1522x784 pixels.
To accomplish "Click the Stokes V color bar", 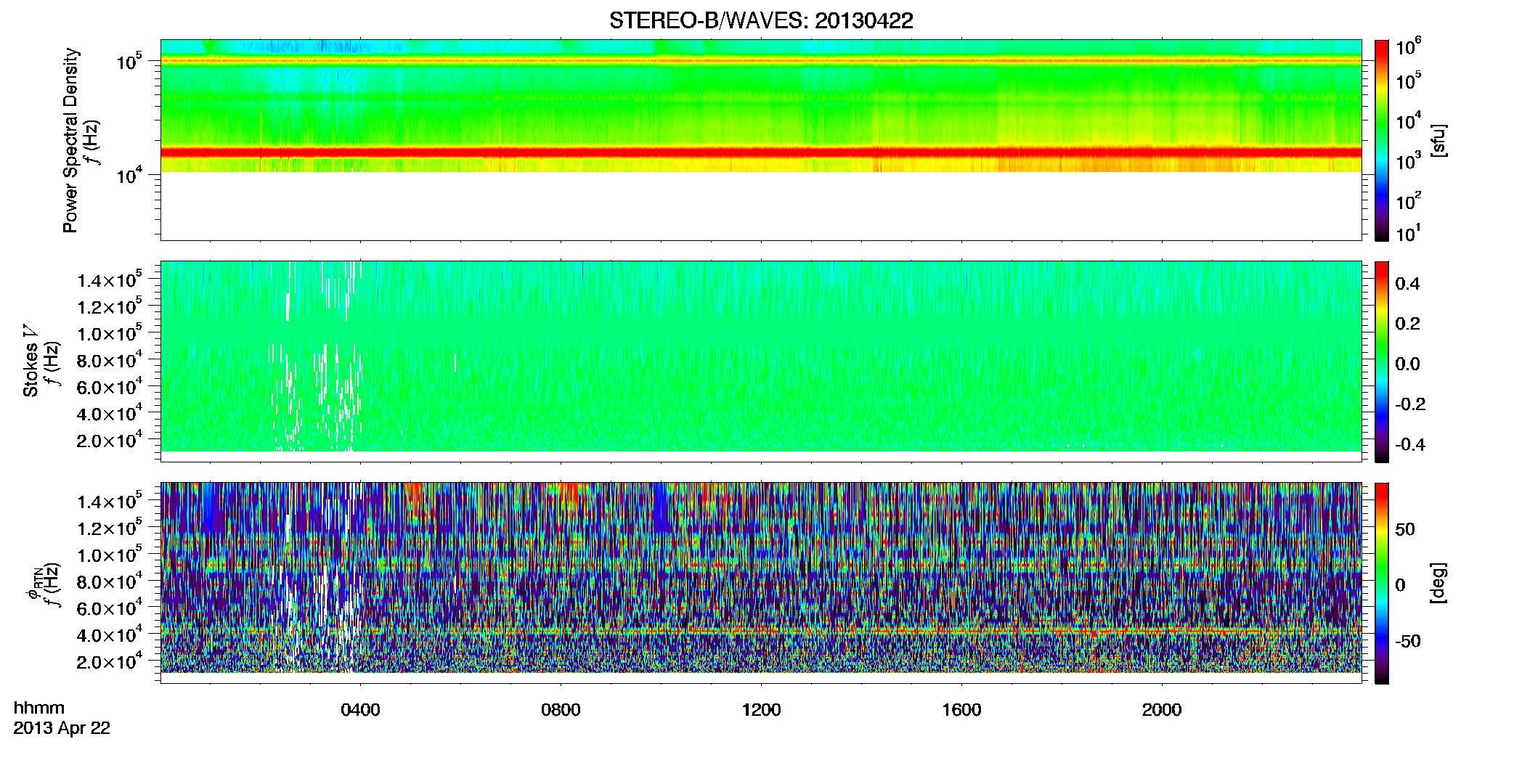I will click(1382, 362).
